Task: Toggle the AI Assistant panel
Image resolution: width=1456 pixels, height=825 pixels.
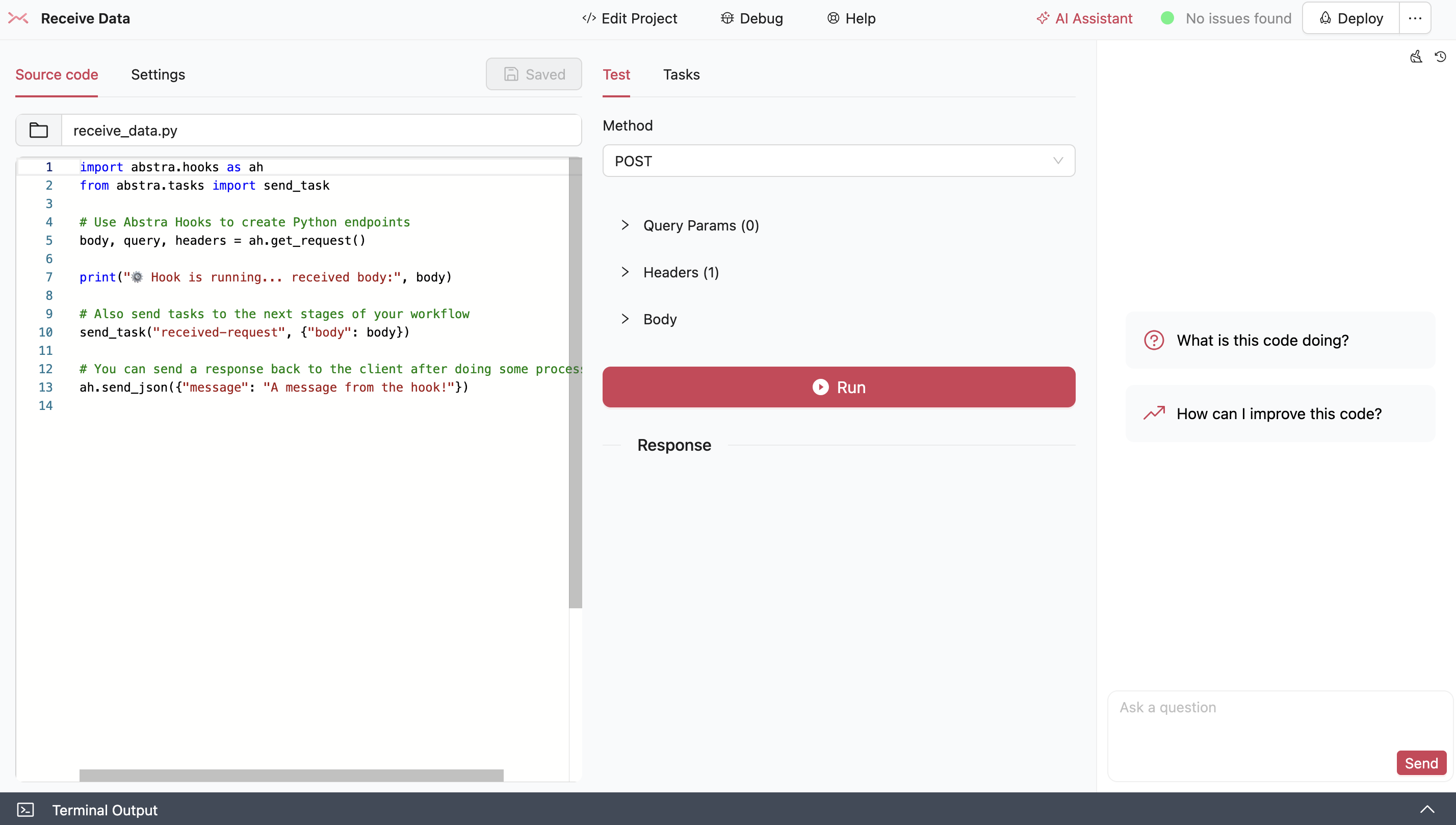Action: (x=1084, y=18)
